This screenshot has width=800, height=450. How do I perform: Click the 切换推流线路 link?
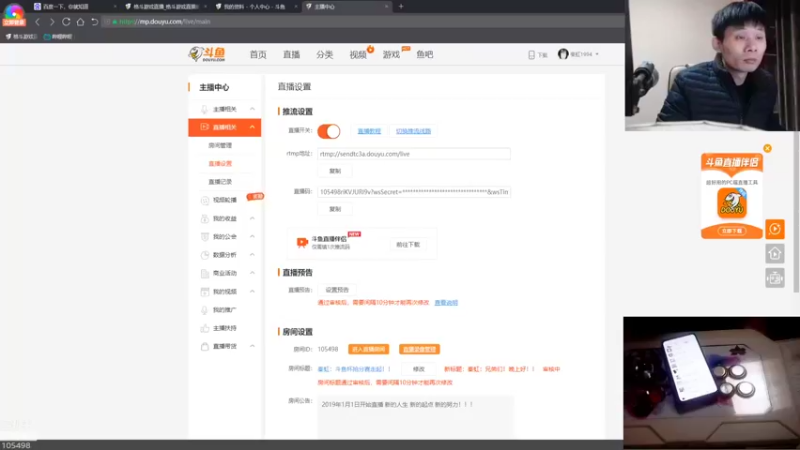(413, 131)
